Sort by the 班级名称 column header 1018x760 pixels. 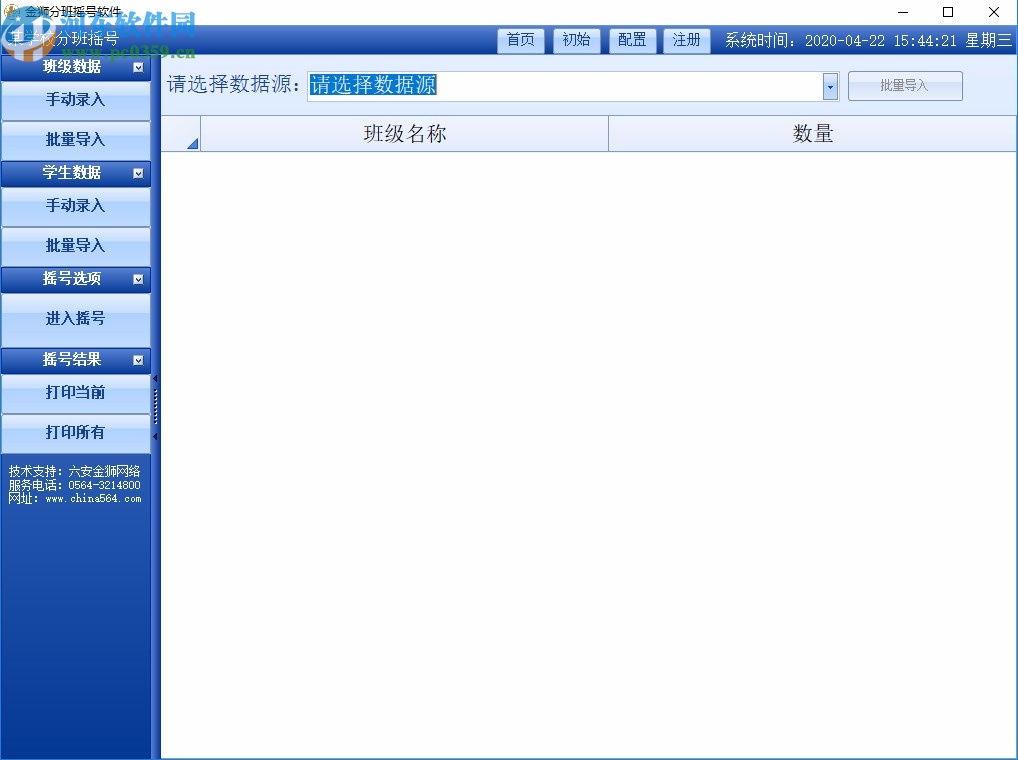point(404,134)
